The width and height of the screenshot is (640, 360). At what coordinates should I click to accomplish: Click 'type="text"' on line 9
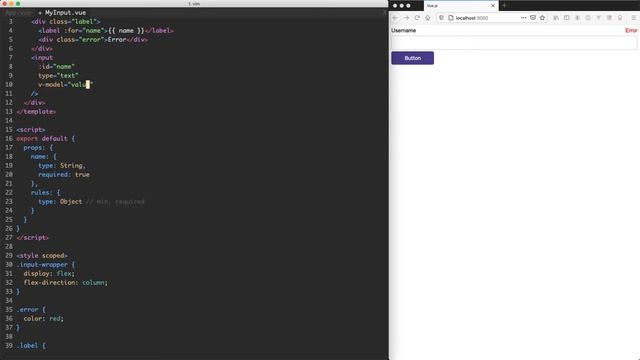tap(58, 76)
